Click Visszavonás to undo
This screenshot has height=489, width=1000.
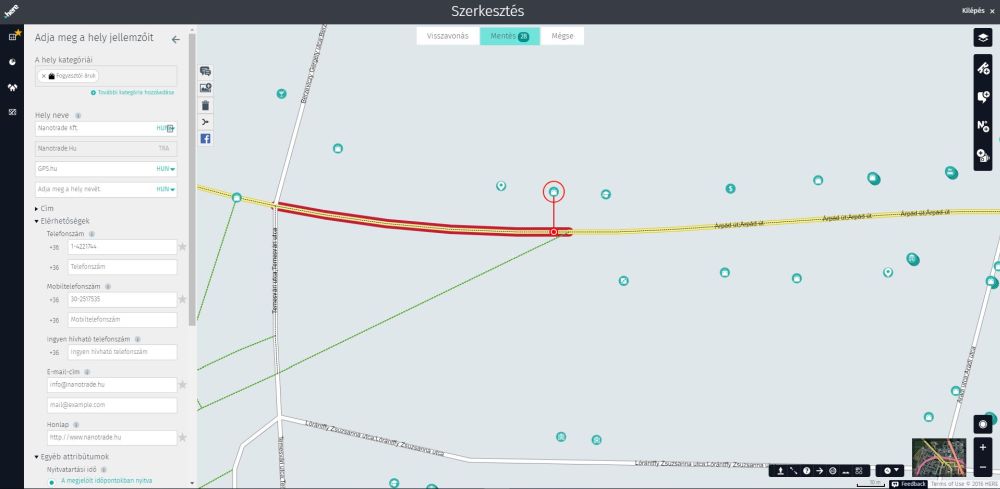point(448,36)
